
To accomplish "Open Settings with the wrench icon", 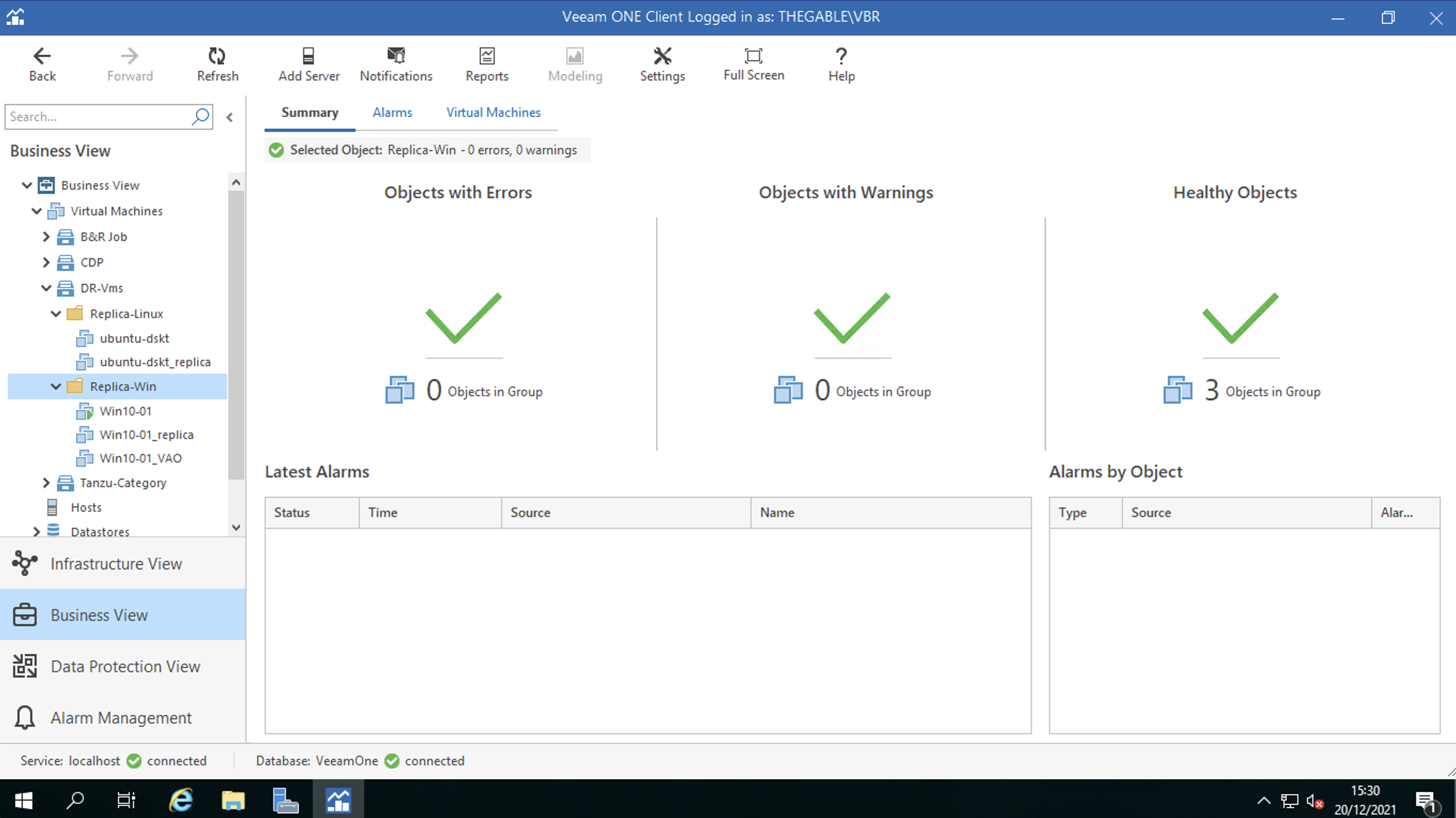I will [662, 64].
